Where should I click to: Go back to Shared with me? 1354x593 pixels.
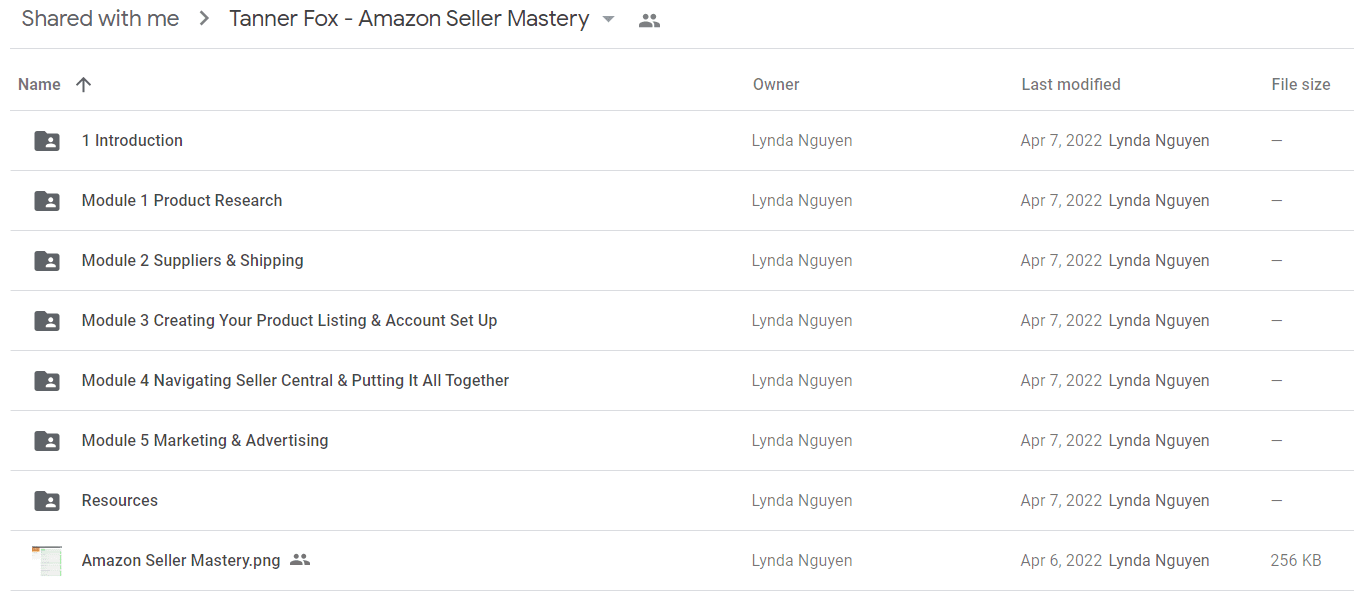point(100,19)
